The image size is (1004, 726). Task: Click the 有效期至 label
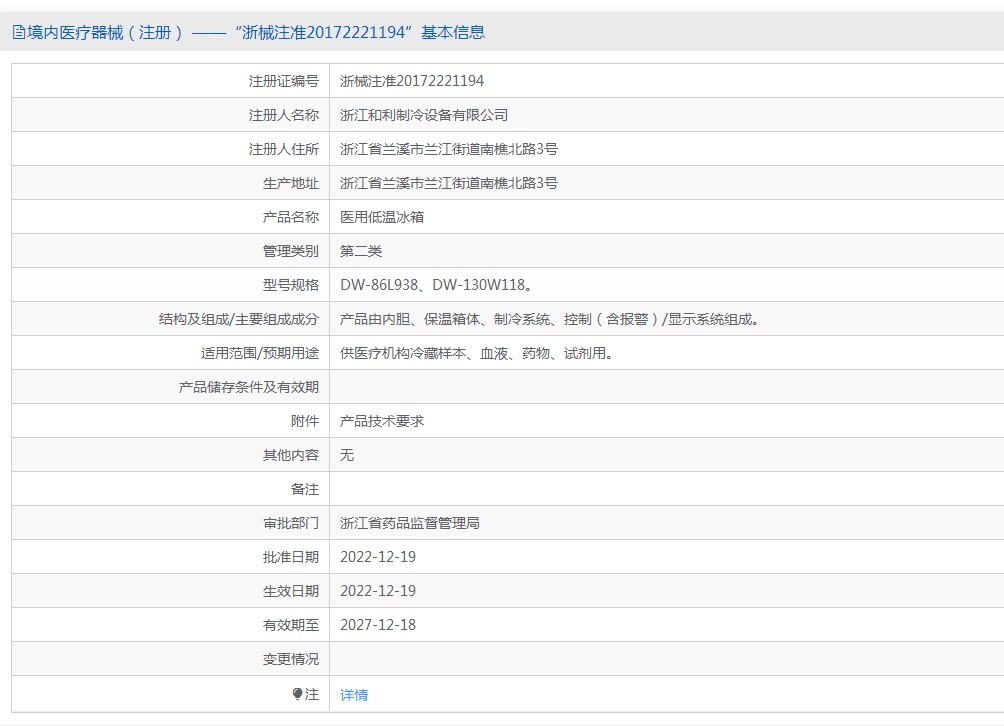click(x=291, y=625)
